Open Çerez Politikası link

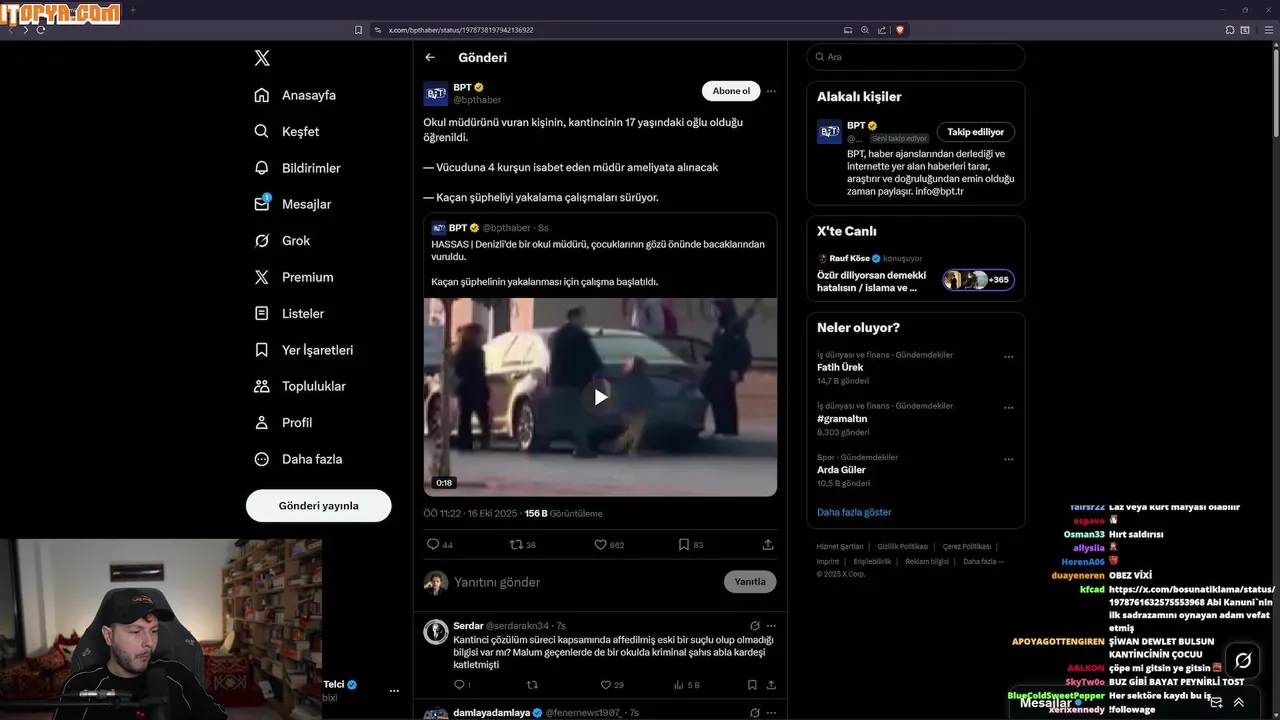tap(967, 547)
